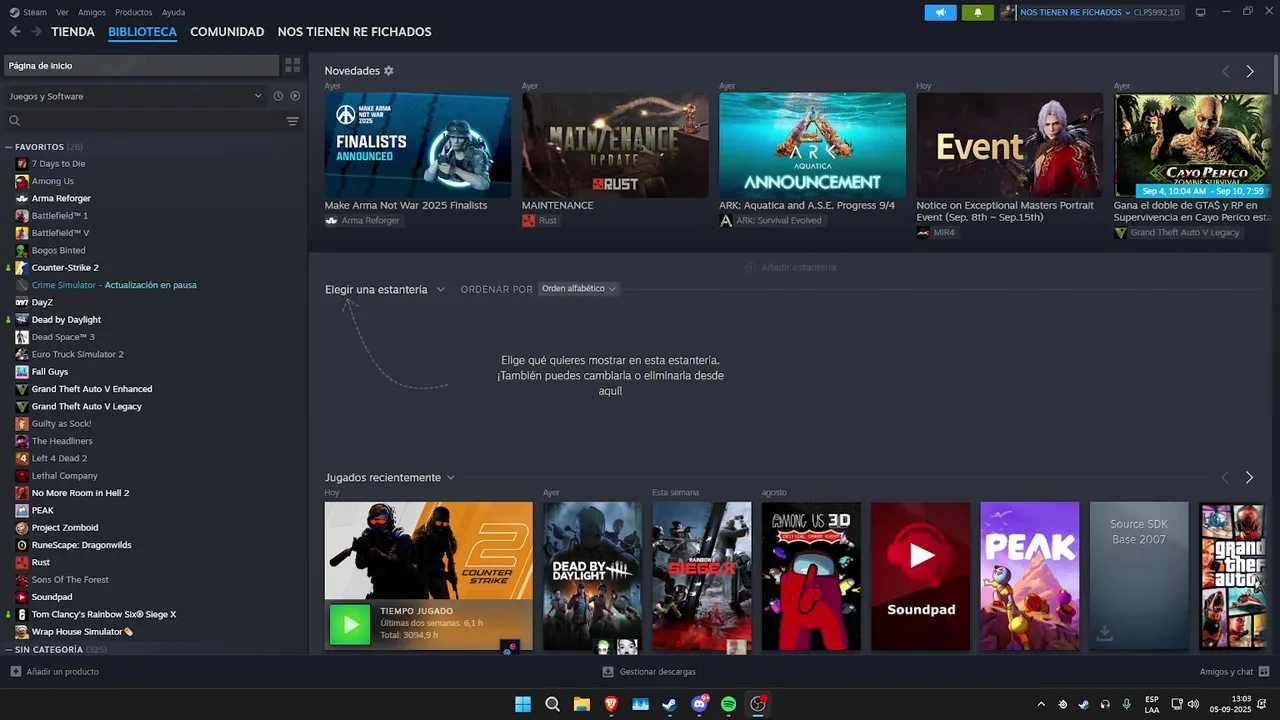Viewport: 1280px width, 720px height.
Task: Go to the COMUNIDAD tab
Action: coord(227,32)
